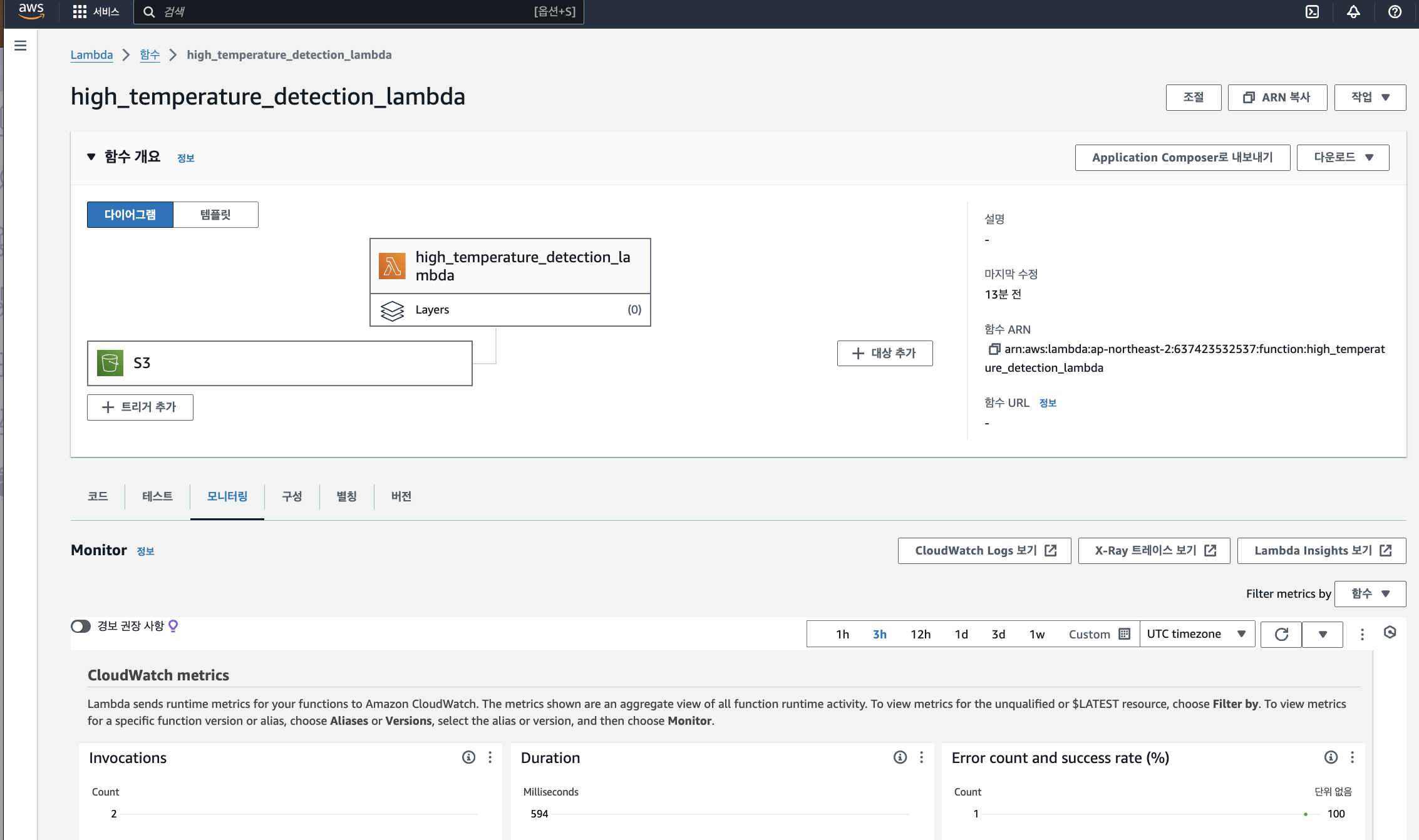Viewport: 1419px width, 840px height.
Task: Select the S3 trigger box
Action: (x=279, y=363)
